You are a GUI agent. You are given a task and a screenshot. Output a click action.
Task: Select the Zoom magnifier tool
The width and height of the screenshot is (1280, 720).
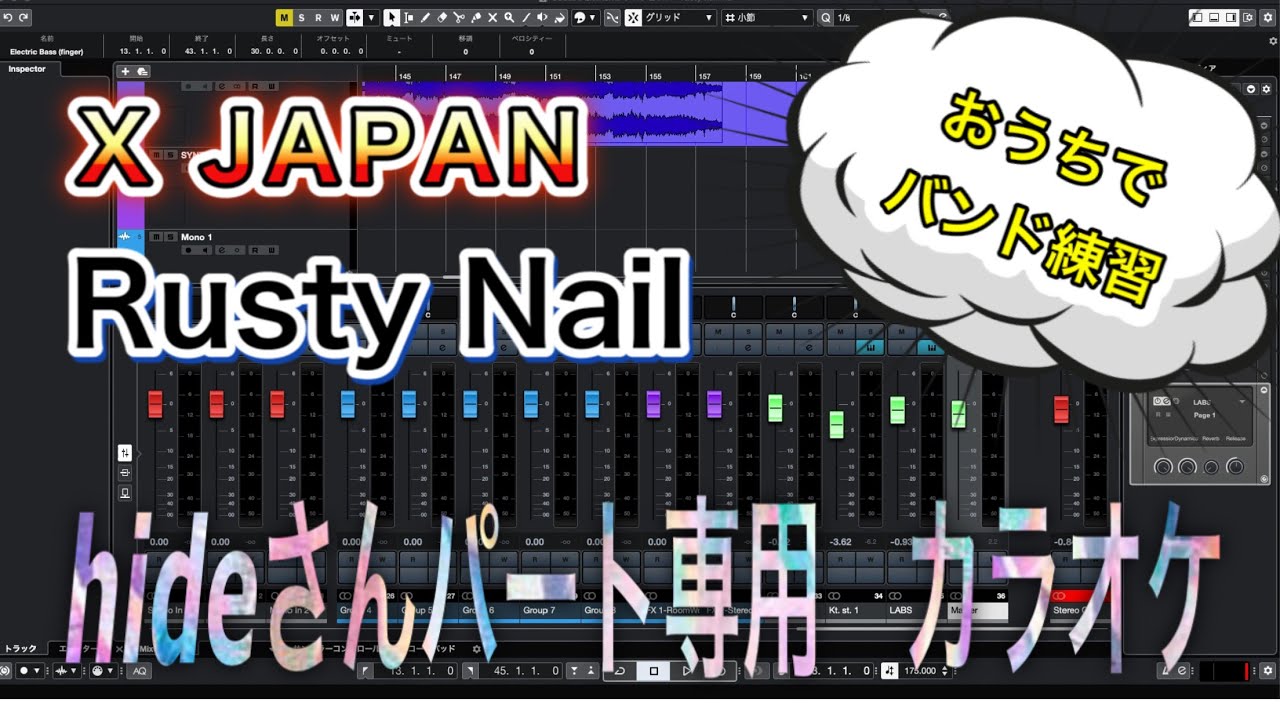(509, 17)
